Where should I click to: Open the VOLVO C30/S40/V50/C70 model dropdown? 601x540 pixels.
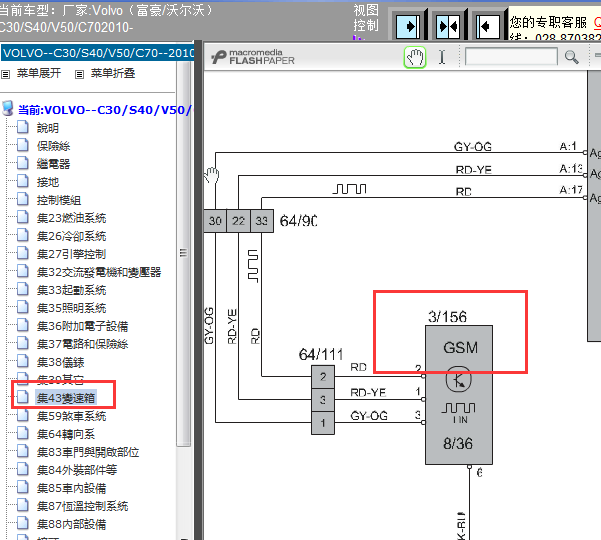pos(96,53)
